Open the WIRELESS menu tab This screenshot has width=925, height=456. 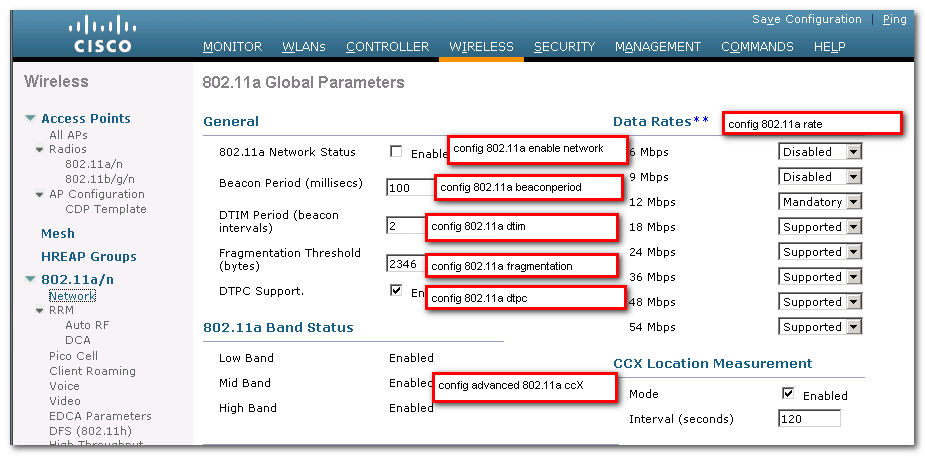[x=481, y=47]
